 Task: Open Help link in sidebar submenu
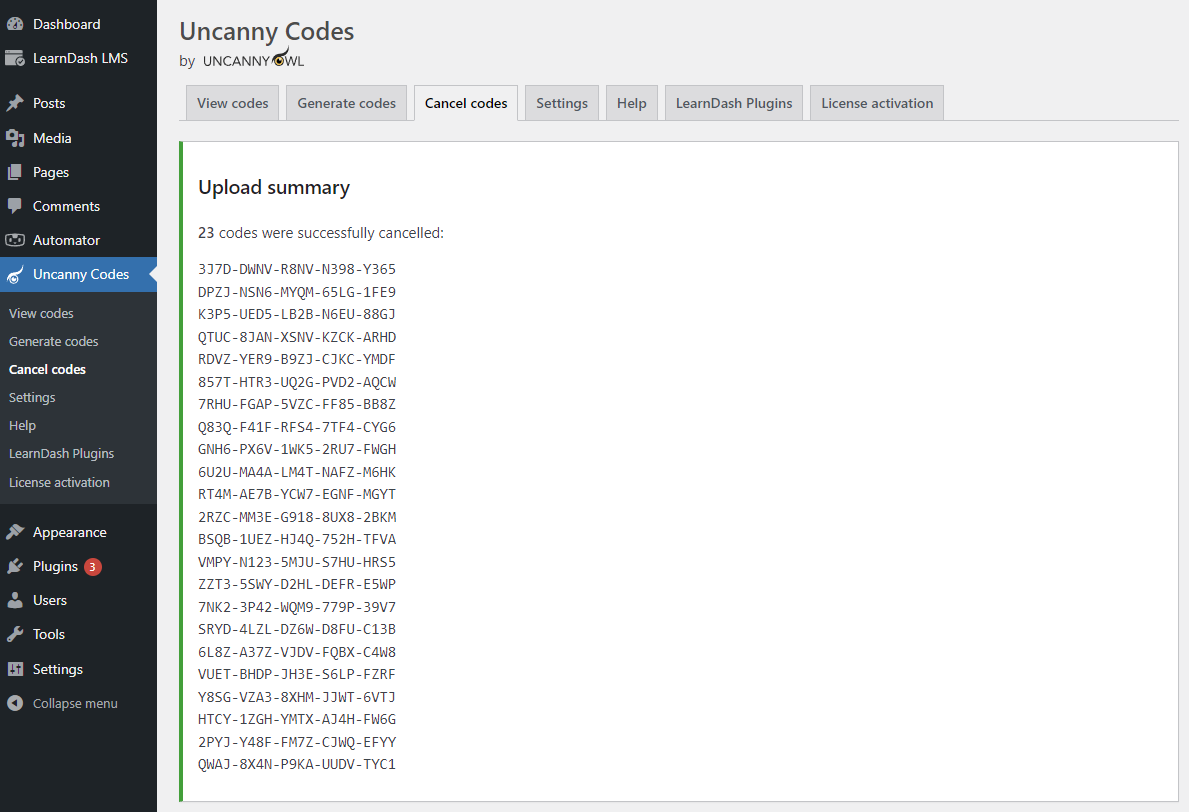[x=22, y=425]
